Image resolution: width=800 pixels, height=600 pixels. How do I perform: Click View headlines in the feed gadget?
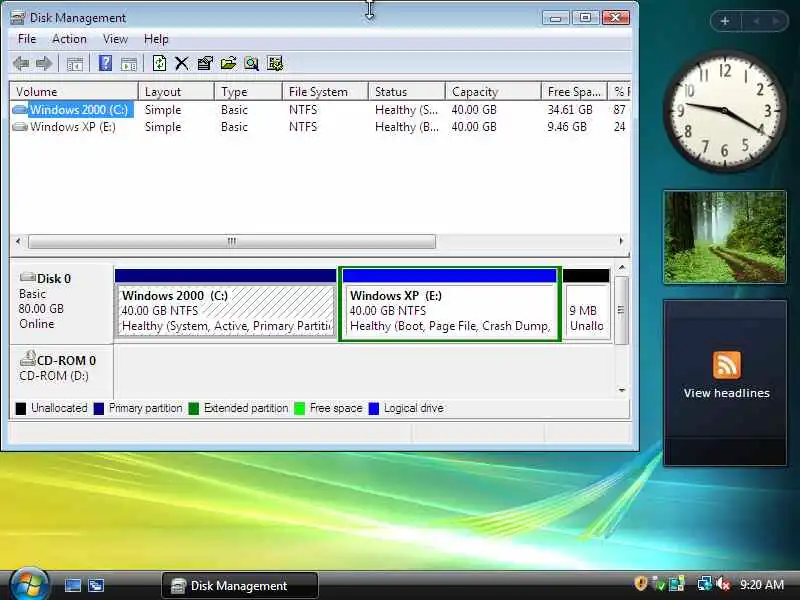point(727,393)
